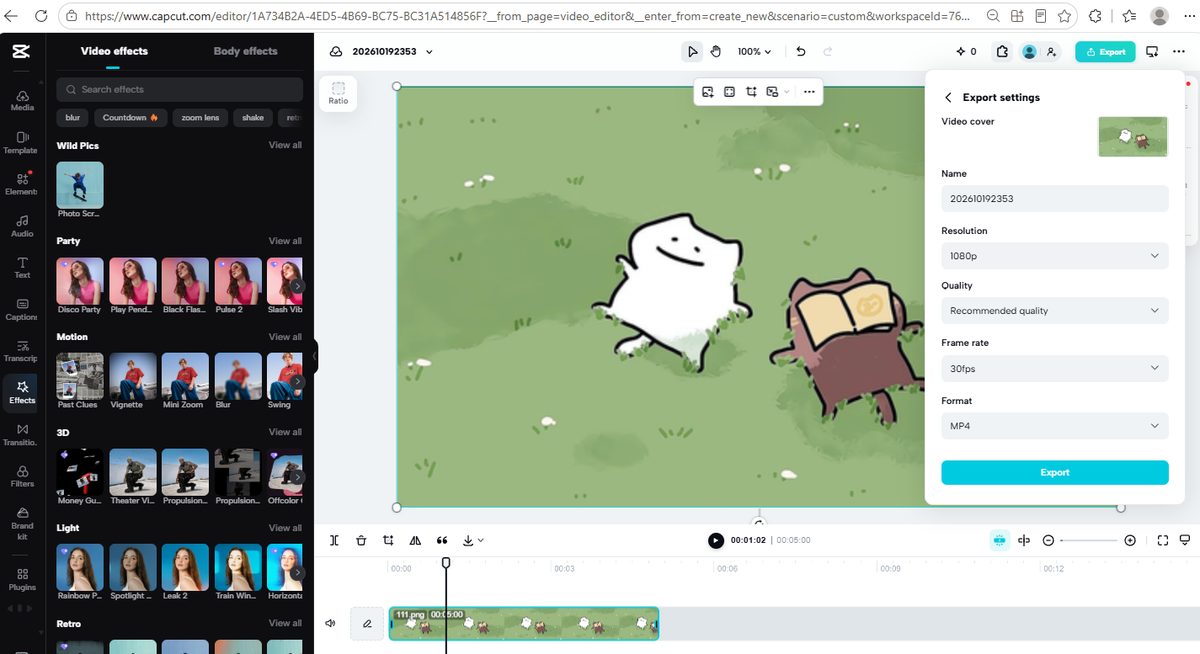Open the canvas Ratio tool
The height and width of the screenshot is (654, 1200).
click(x=338, y=93)
